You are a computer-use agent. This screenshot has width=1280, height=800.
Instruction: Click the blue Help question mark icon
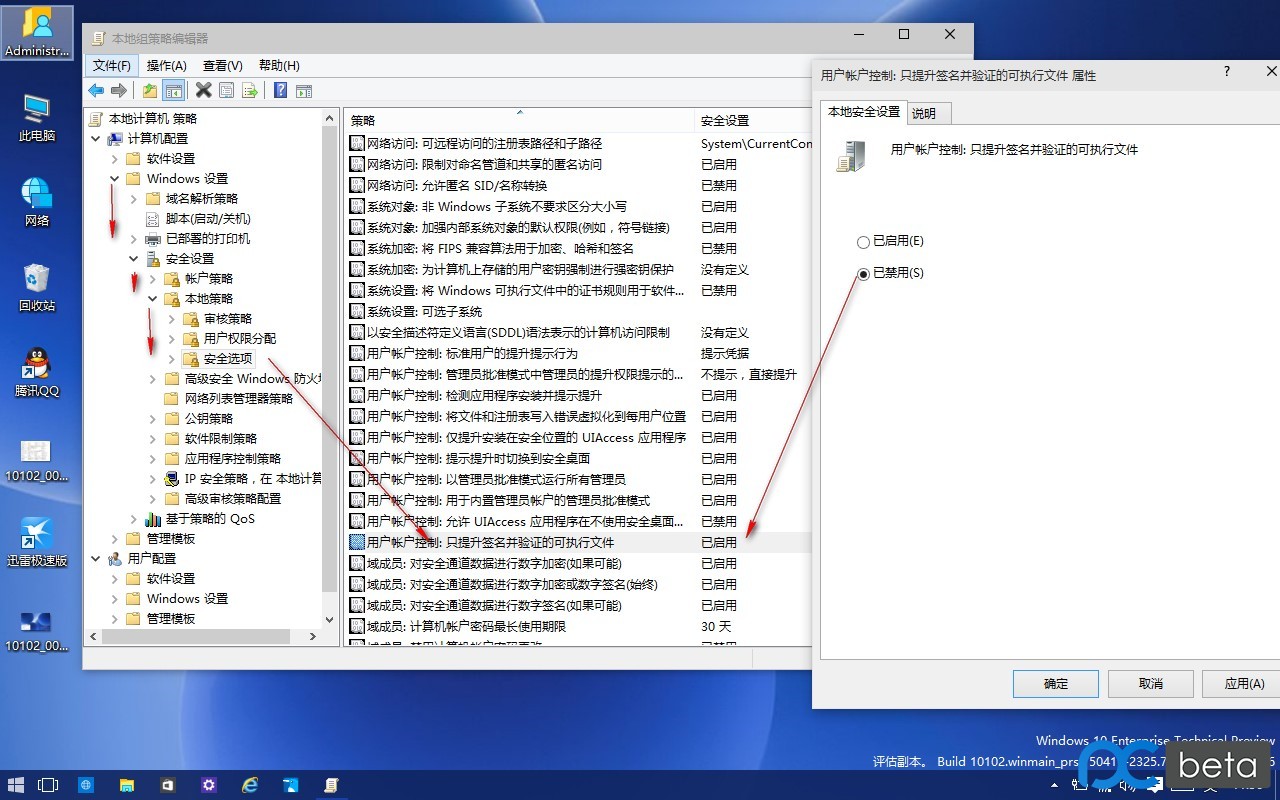tap(280, 91)
